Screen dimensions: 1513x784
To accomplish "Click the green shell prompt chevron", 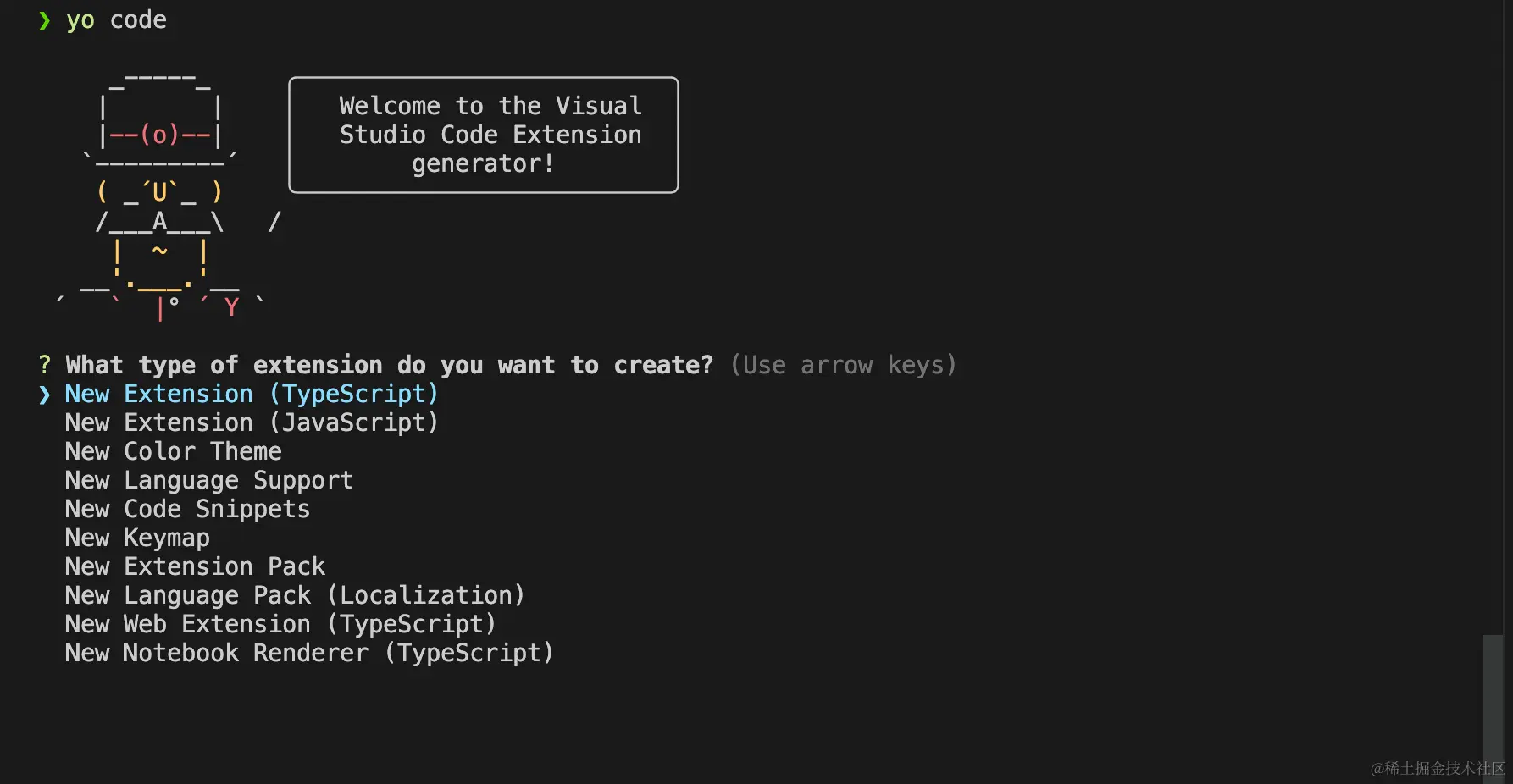I will coord(45,20).
